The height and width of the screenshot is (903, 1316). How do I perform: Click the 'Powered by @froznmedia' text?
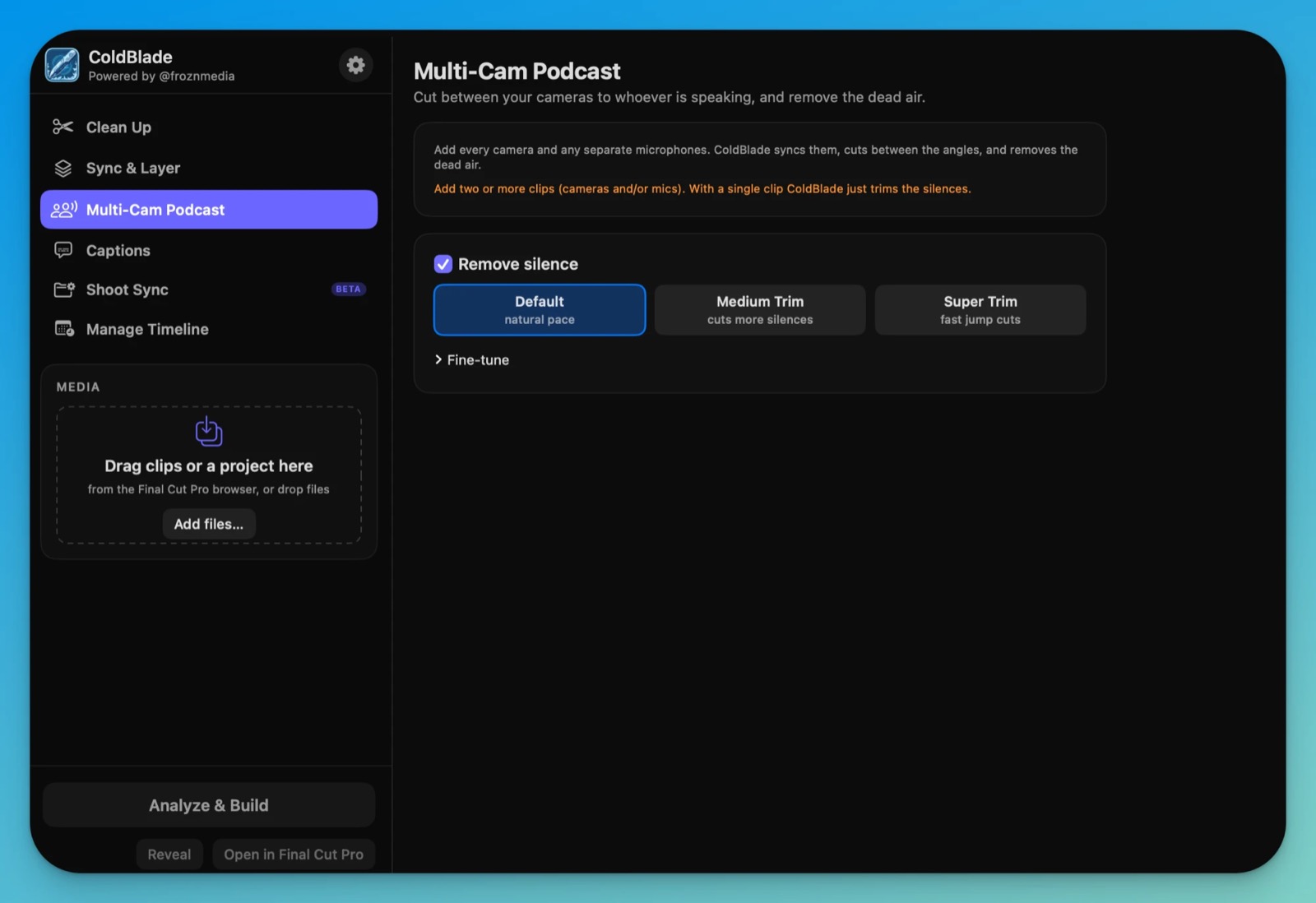coord(161,76)
